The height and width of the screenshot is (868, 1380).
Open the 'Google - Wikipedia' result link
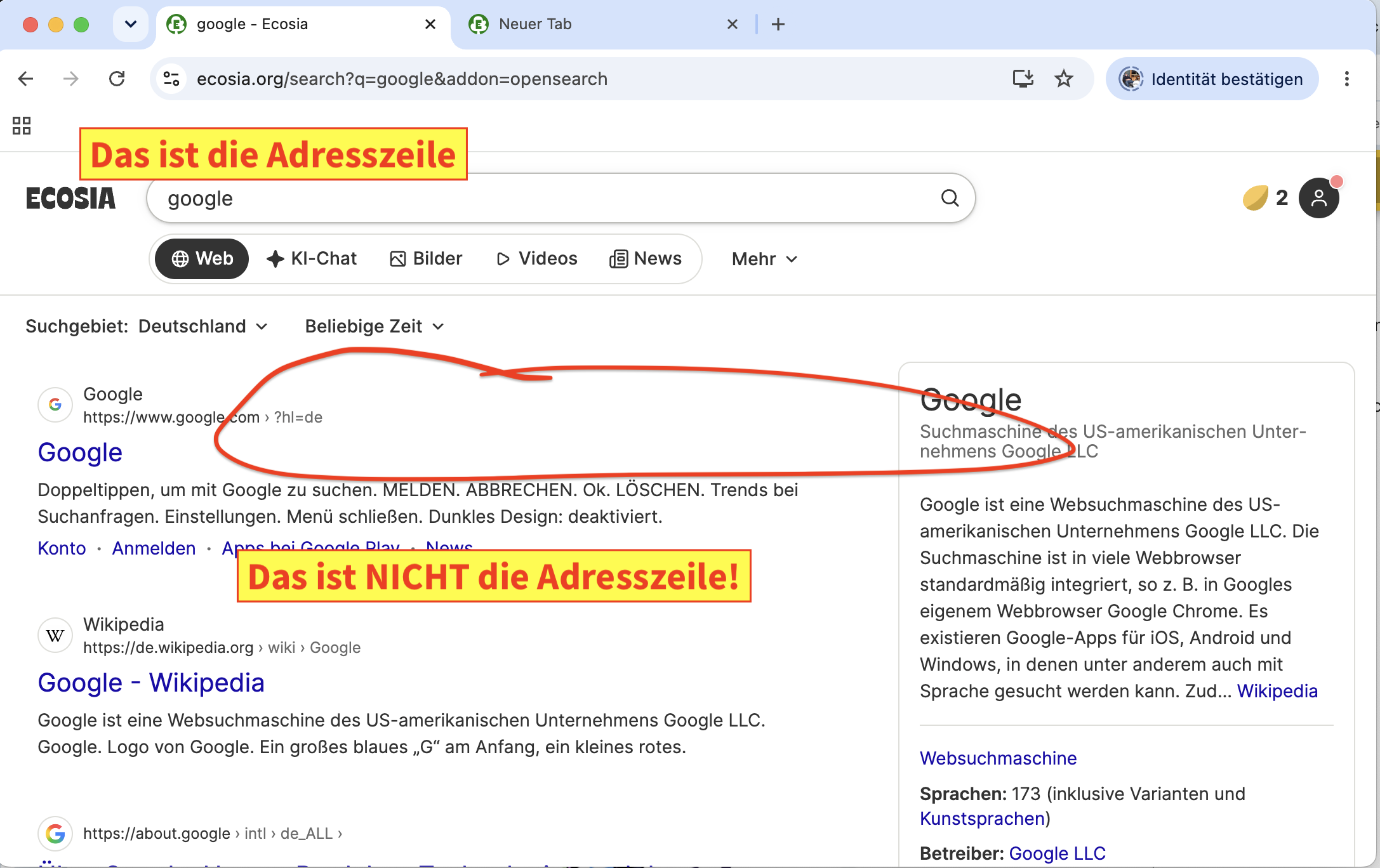pos(151,683)
